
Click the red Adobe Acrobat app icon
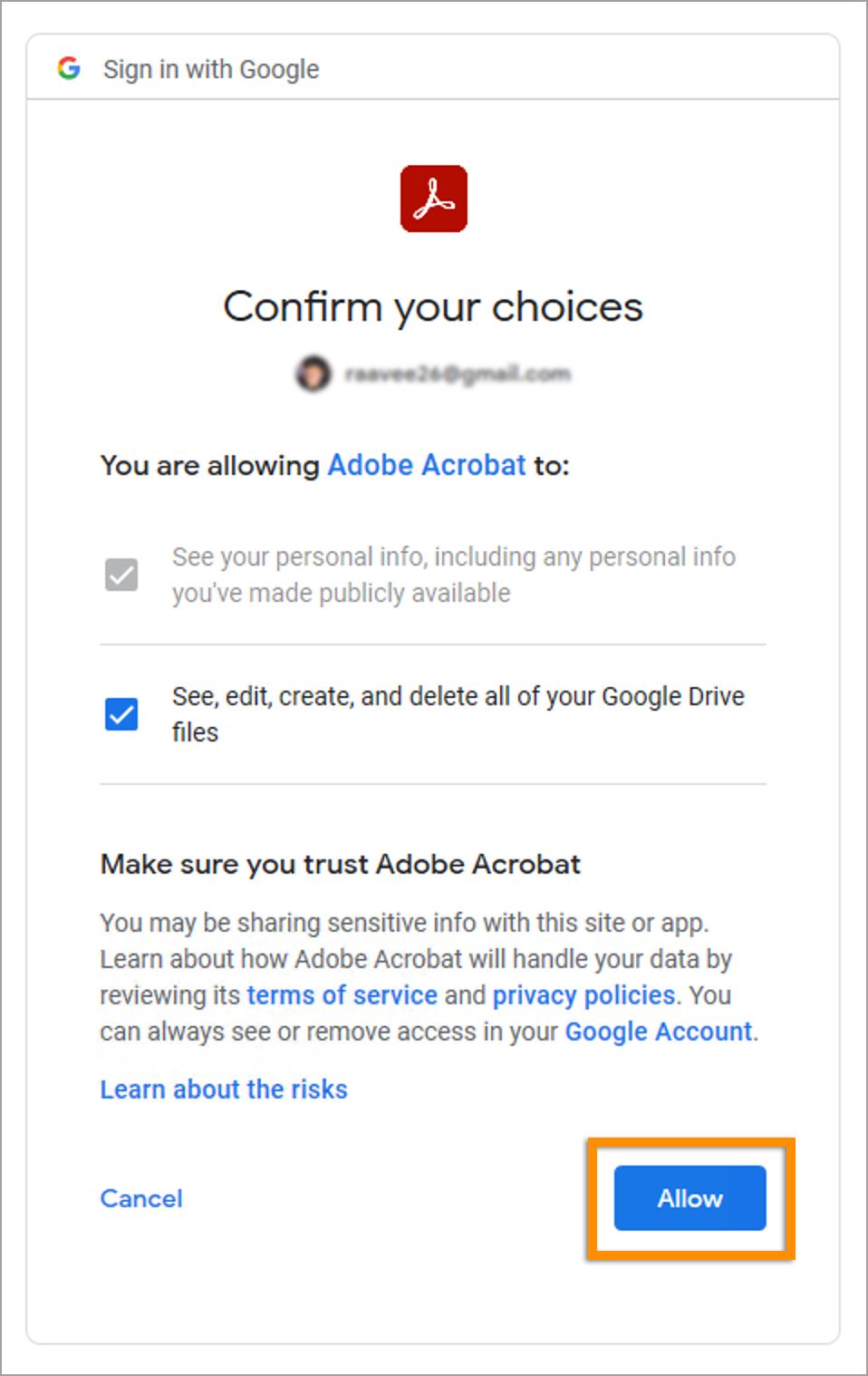click(434, 199)
